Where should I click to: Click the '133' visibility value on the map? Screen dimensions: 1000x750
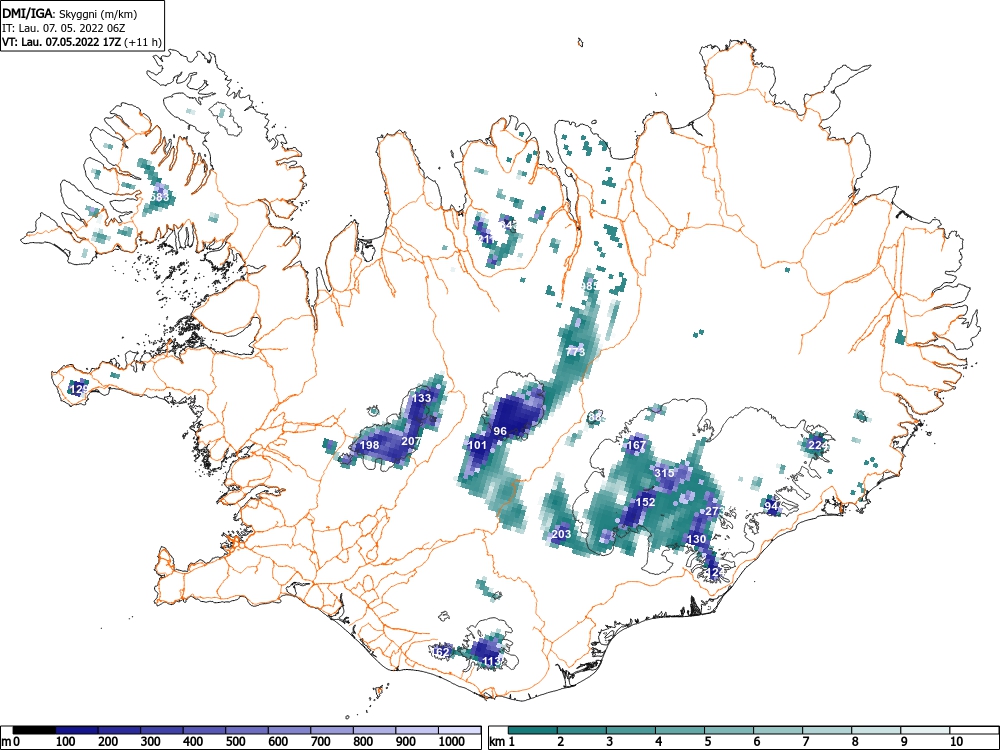pos(421,398)
